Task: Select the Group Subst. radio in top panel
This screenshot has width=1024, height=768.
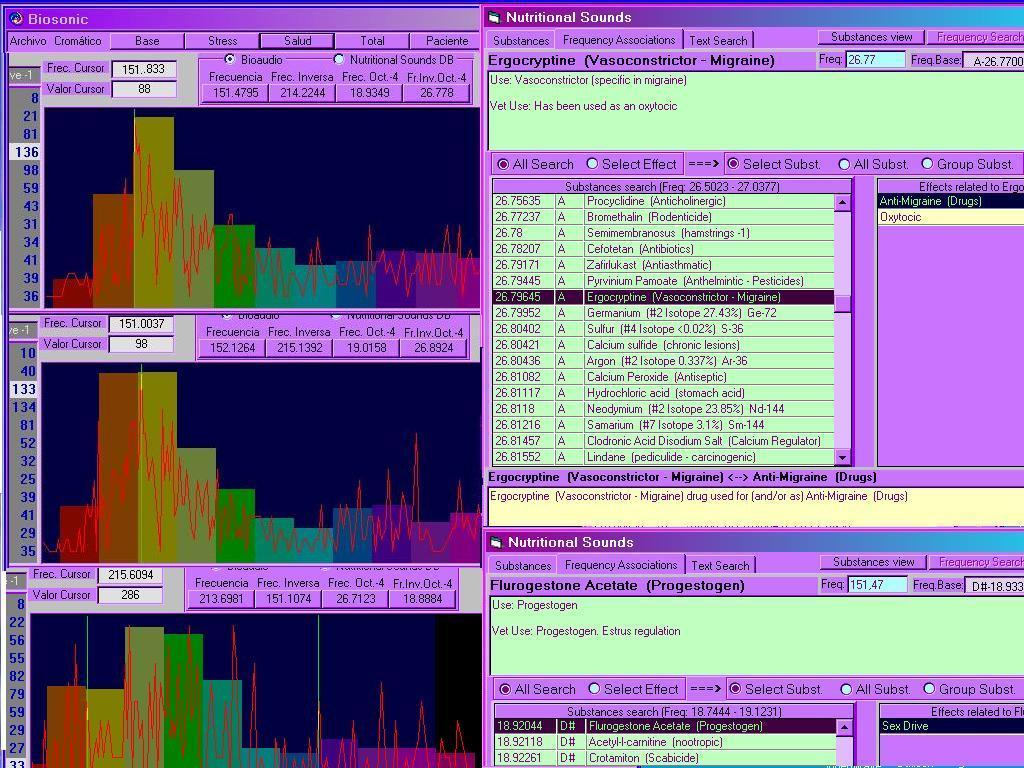Action: [927, 164]
